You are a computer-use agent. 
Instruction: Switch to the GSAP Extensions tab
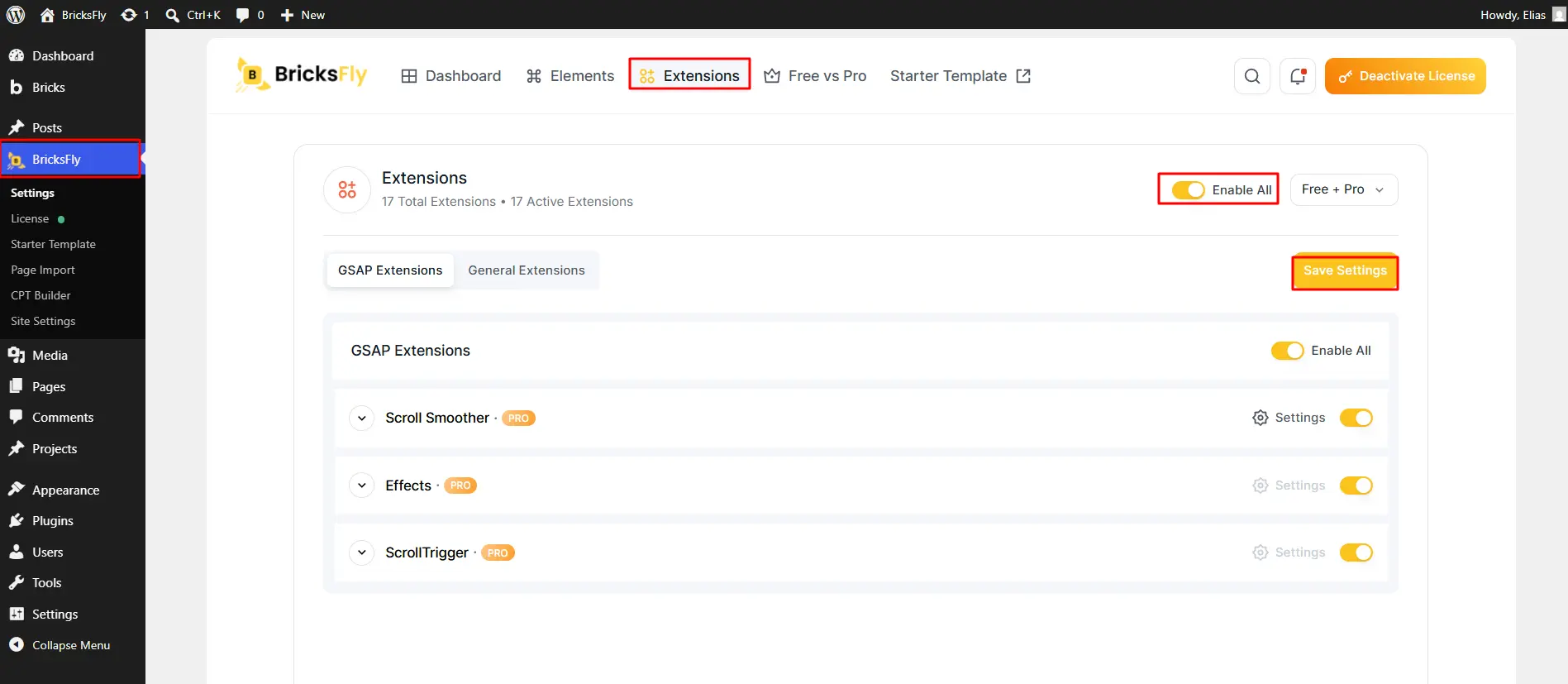pyautogui.click(x=390, y=270)
